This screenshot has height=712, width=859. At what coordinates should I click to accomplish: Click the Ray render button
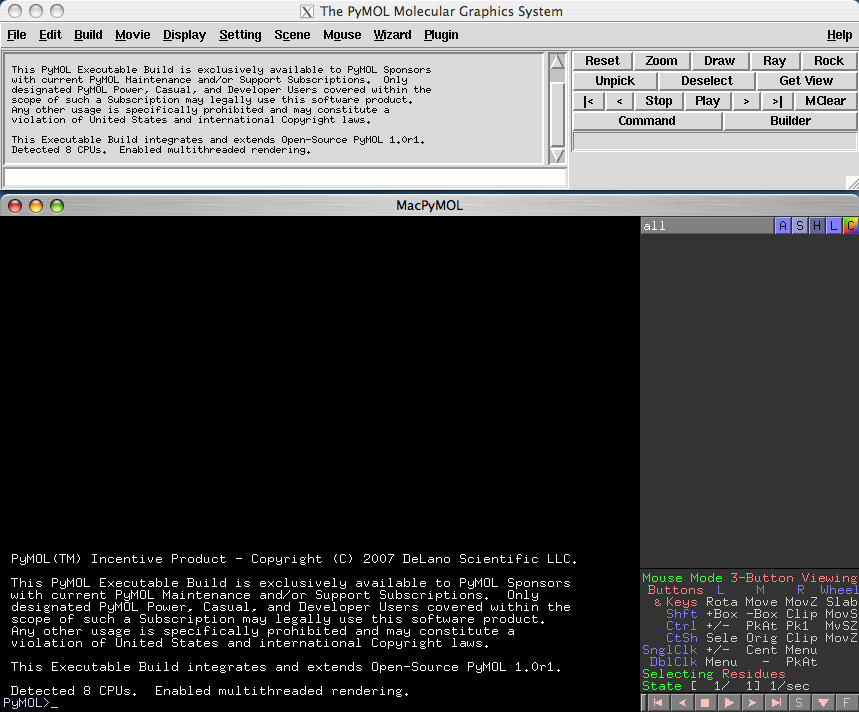[x=774, y=61]
